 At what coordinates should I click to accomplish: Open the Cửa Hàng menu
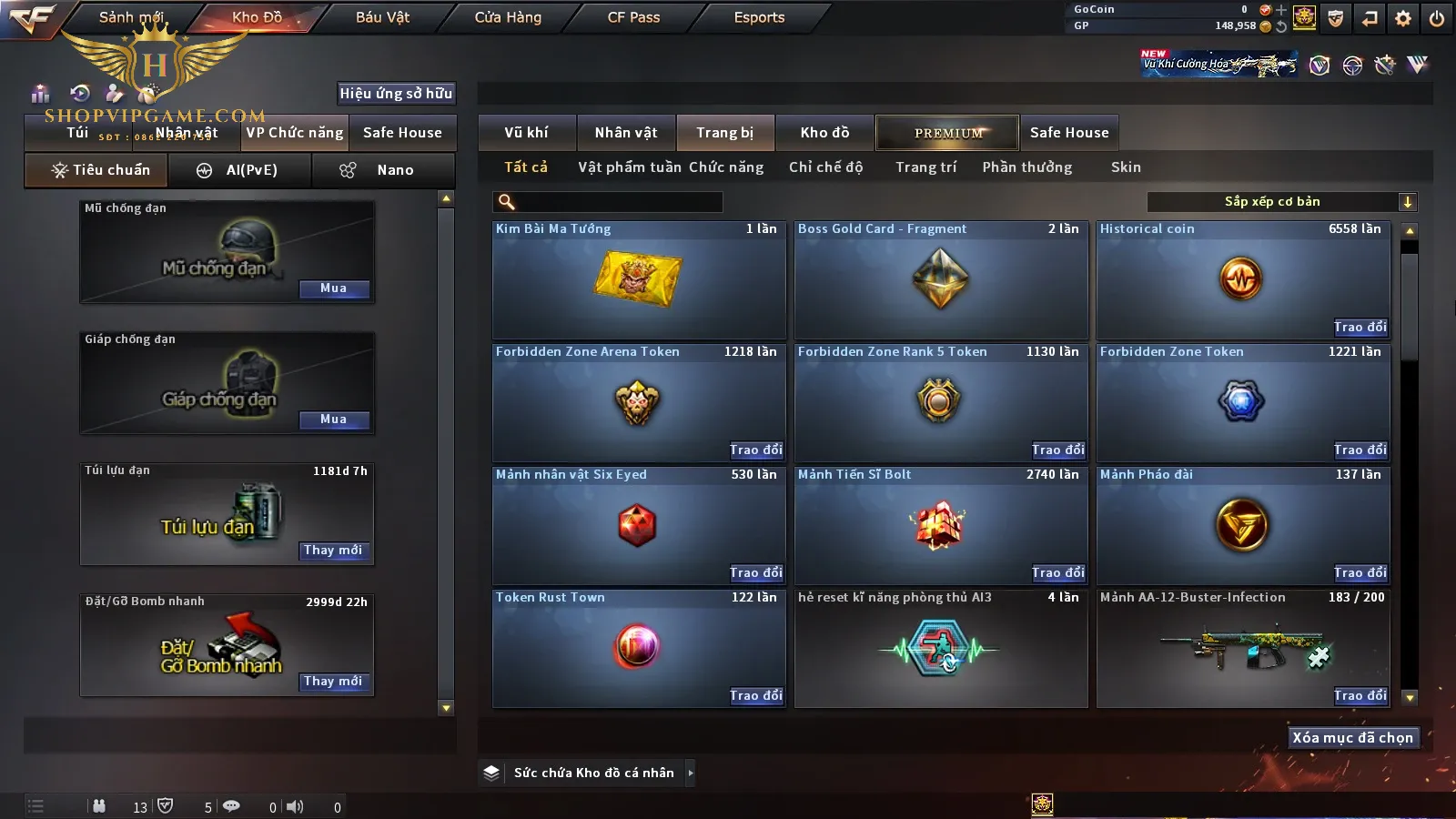[508, 17]
